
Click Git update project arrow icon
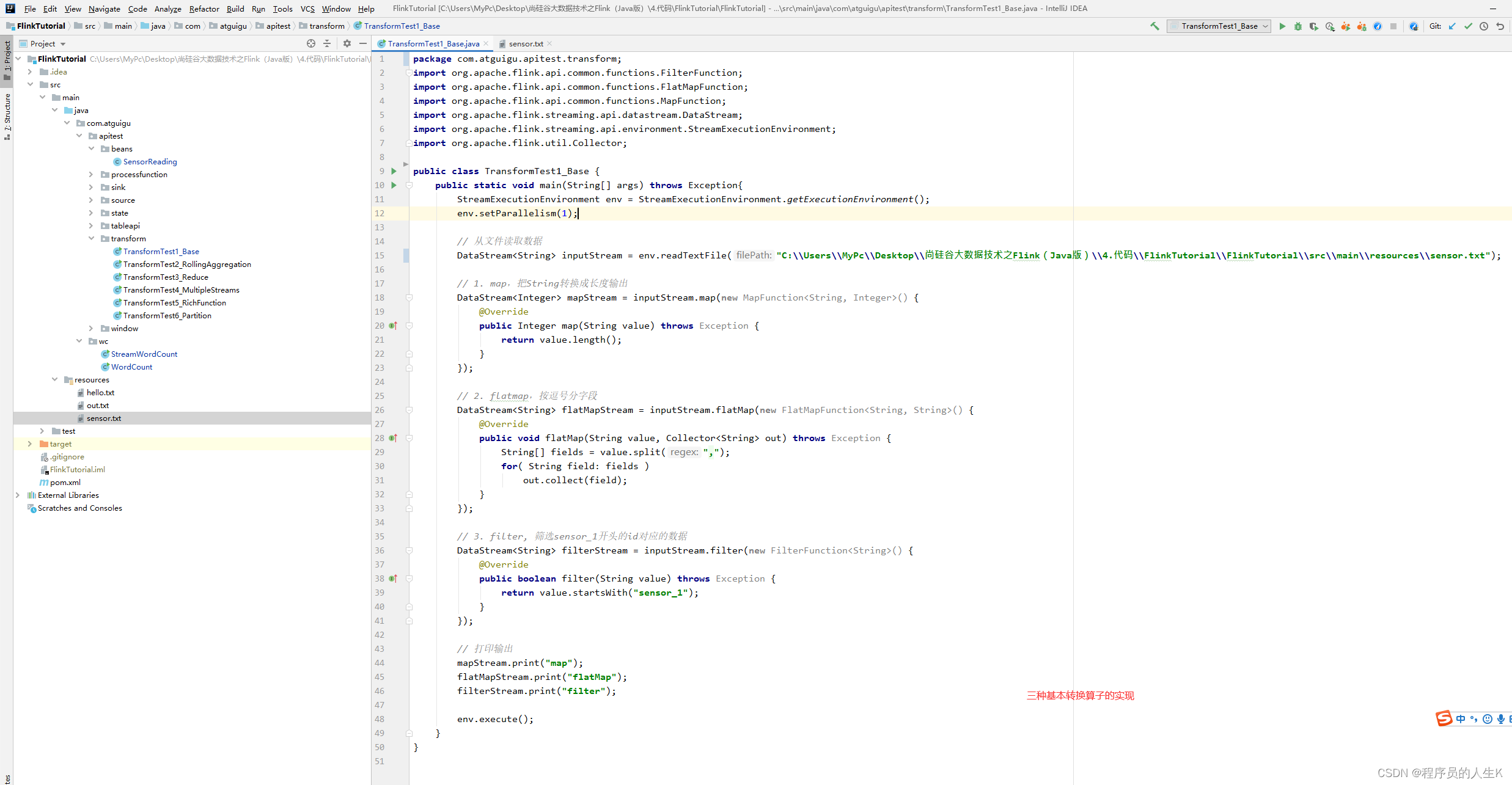tap(1452, 26)
